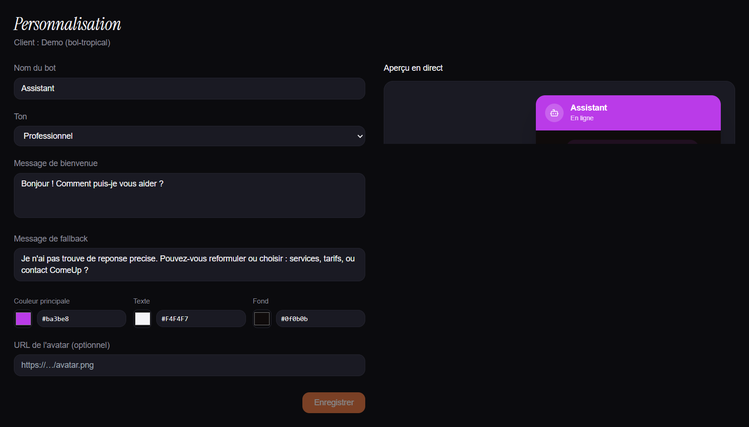
Task: Open the Texte white color swatch
Action: click(142, 319)
